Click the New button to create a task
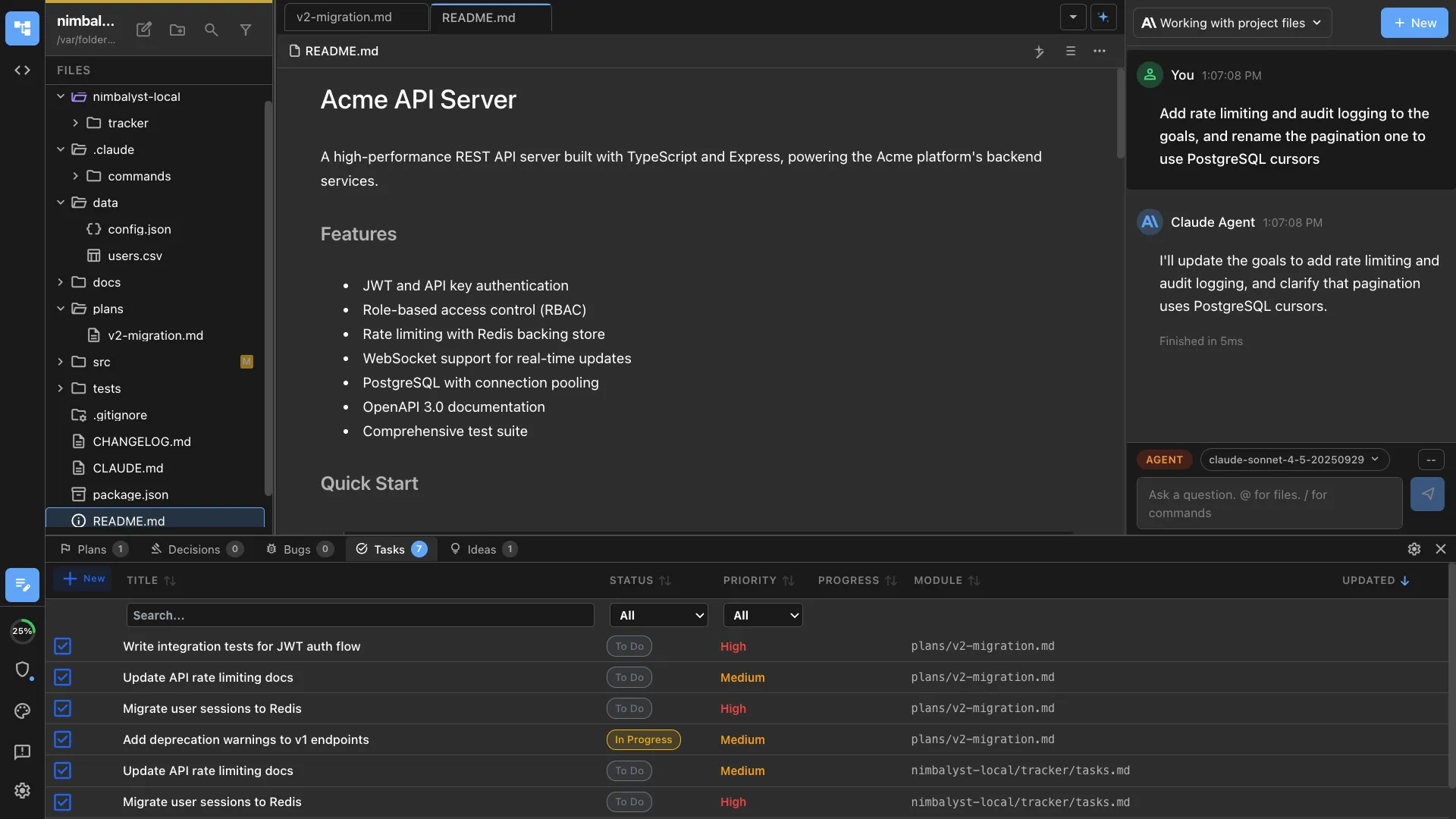This screenshot has height=819, width=1456. (83, 579)
